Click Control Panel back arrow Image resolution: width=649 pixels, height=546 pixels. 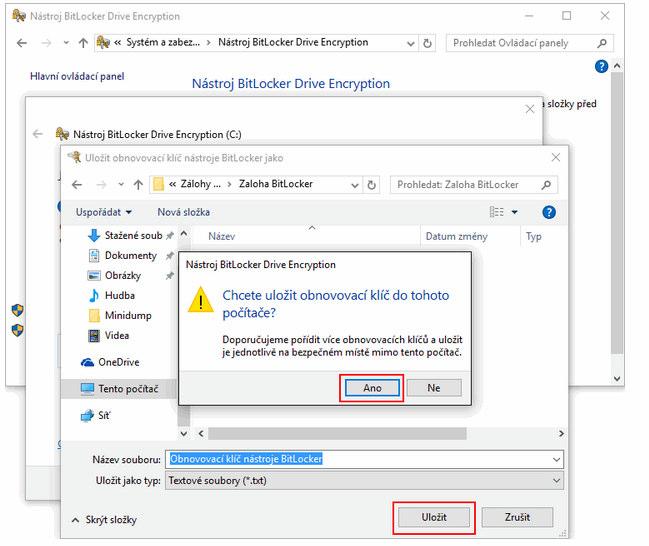tap(22, 43)
